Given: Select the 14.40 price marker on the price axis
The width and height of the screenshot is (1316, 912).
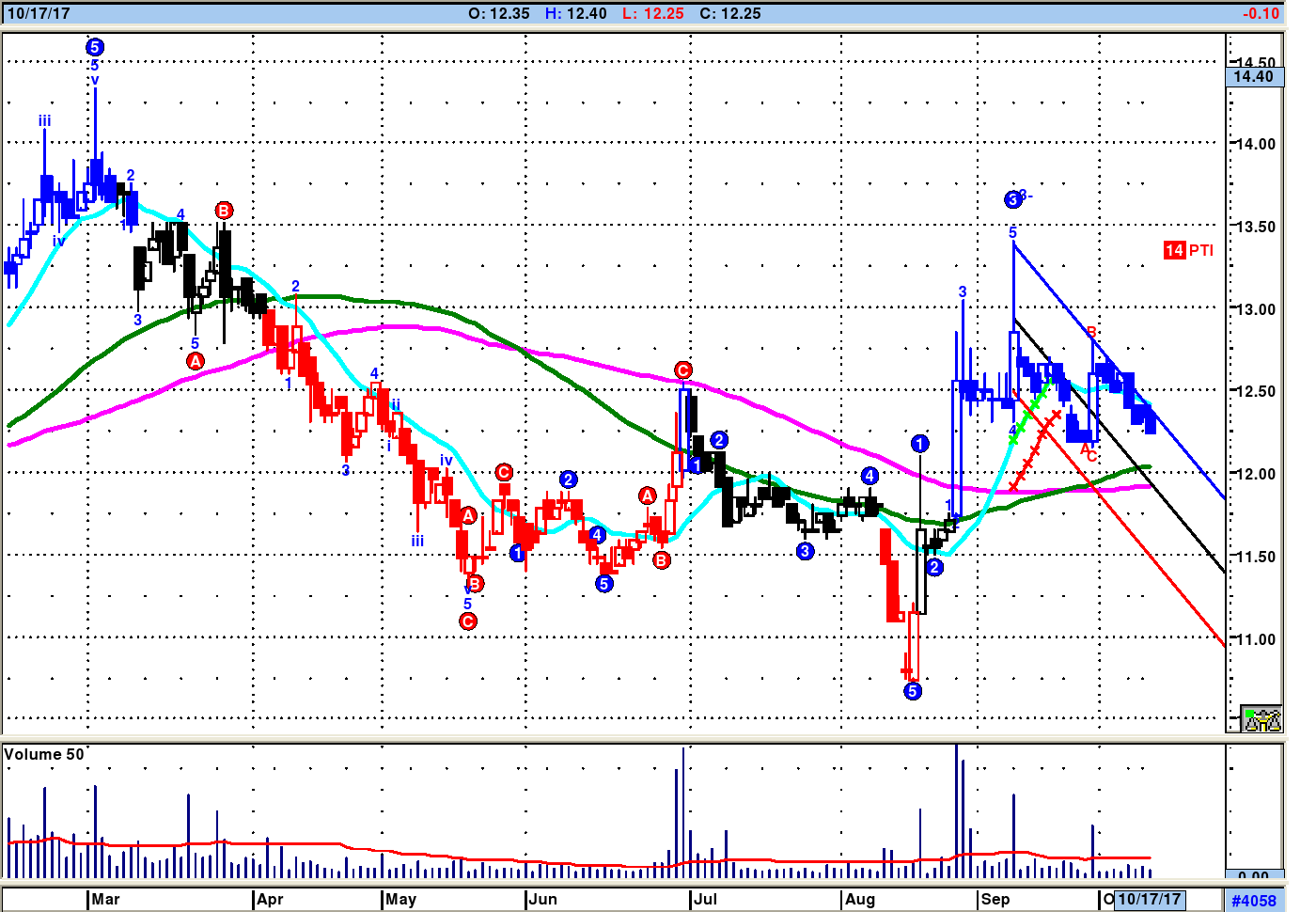Looking at the screenshot, I should (x=1253, y=77).
